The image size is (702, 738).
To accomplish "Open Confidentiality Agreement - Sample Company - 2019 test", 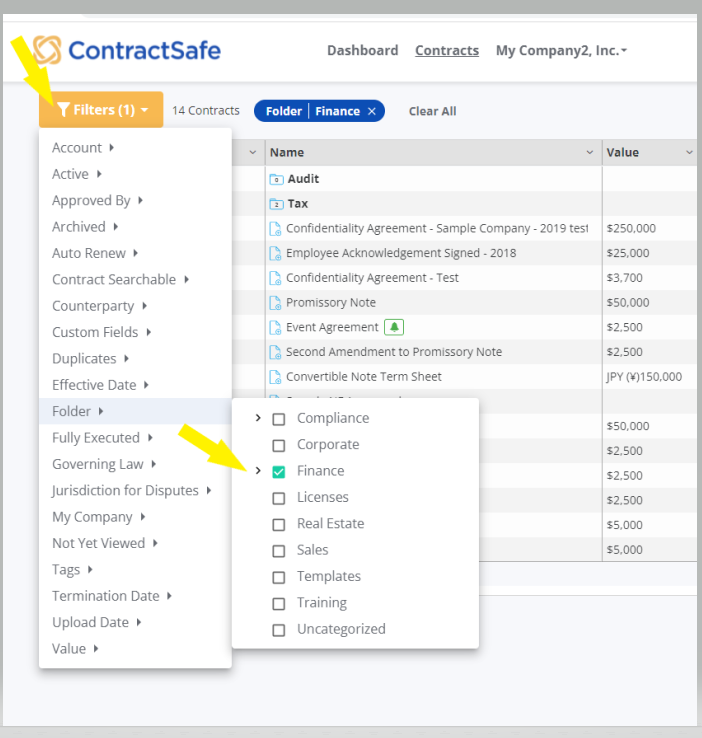I will (437, 228).
